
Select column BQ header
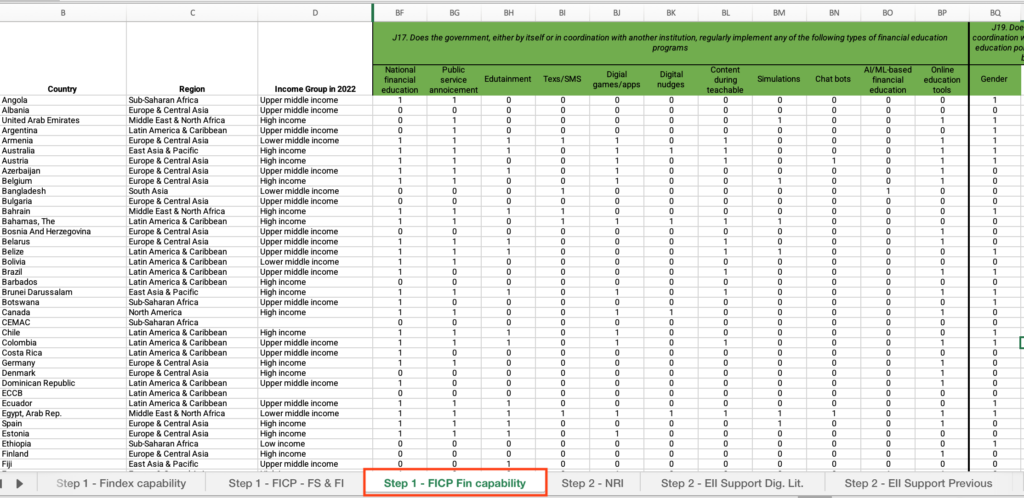(995, 12)
